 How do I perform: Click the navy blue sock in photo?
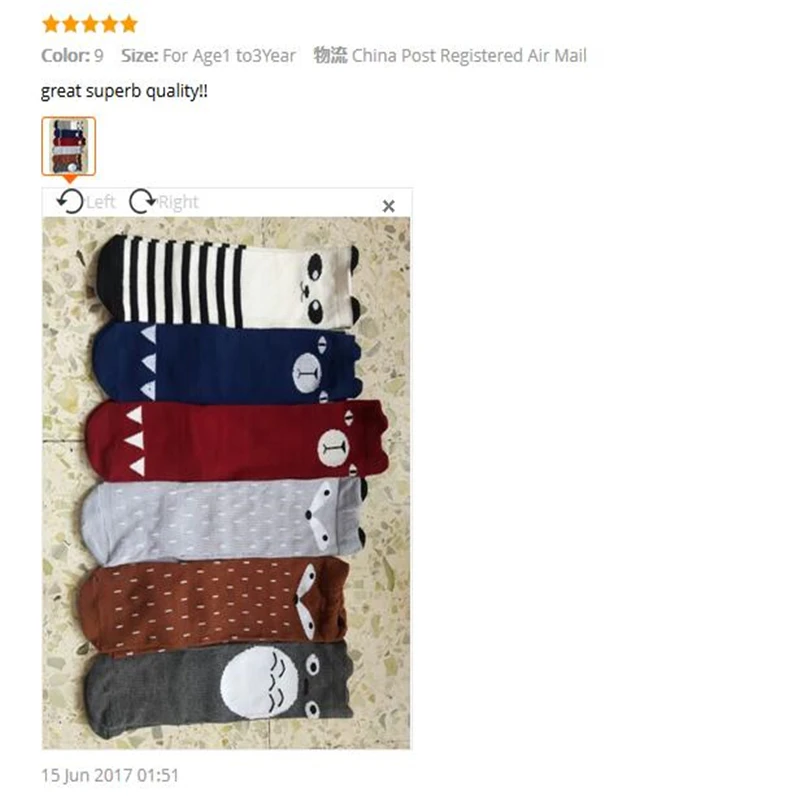point(227,363)
